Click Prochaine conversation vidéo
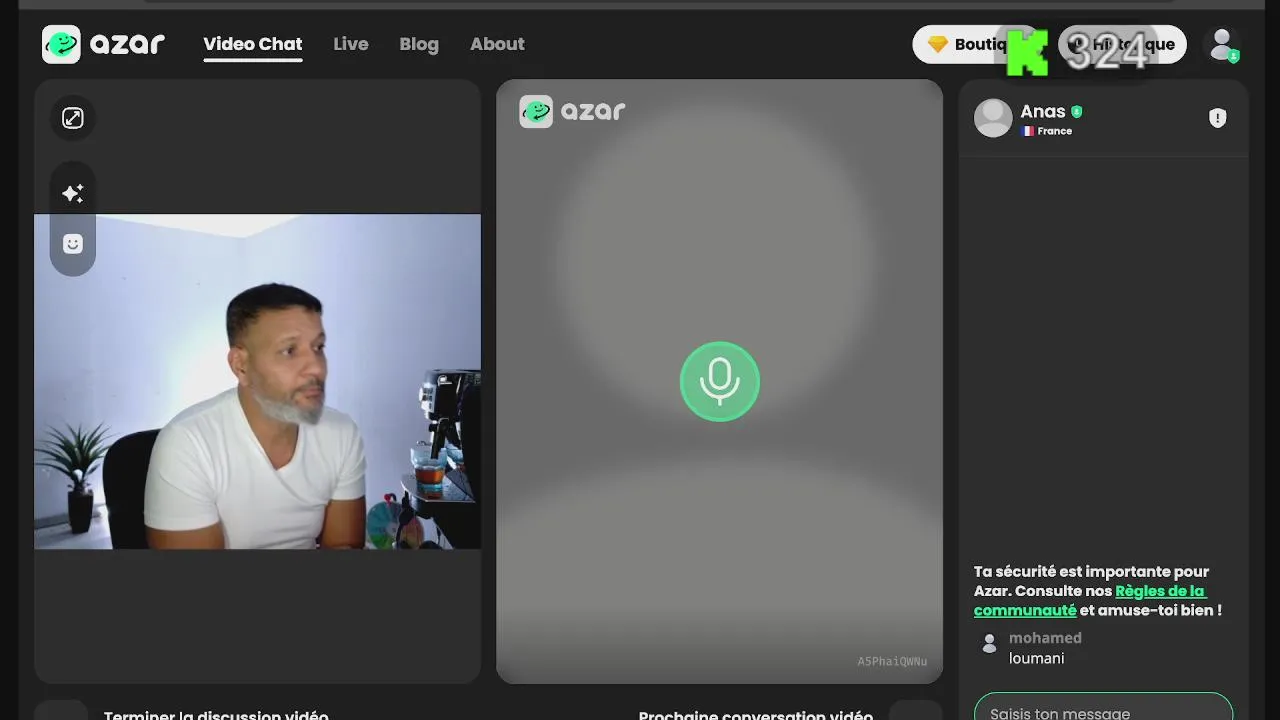1280x720 pixels. tap(756, 714)
